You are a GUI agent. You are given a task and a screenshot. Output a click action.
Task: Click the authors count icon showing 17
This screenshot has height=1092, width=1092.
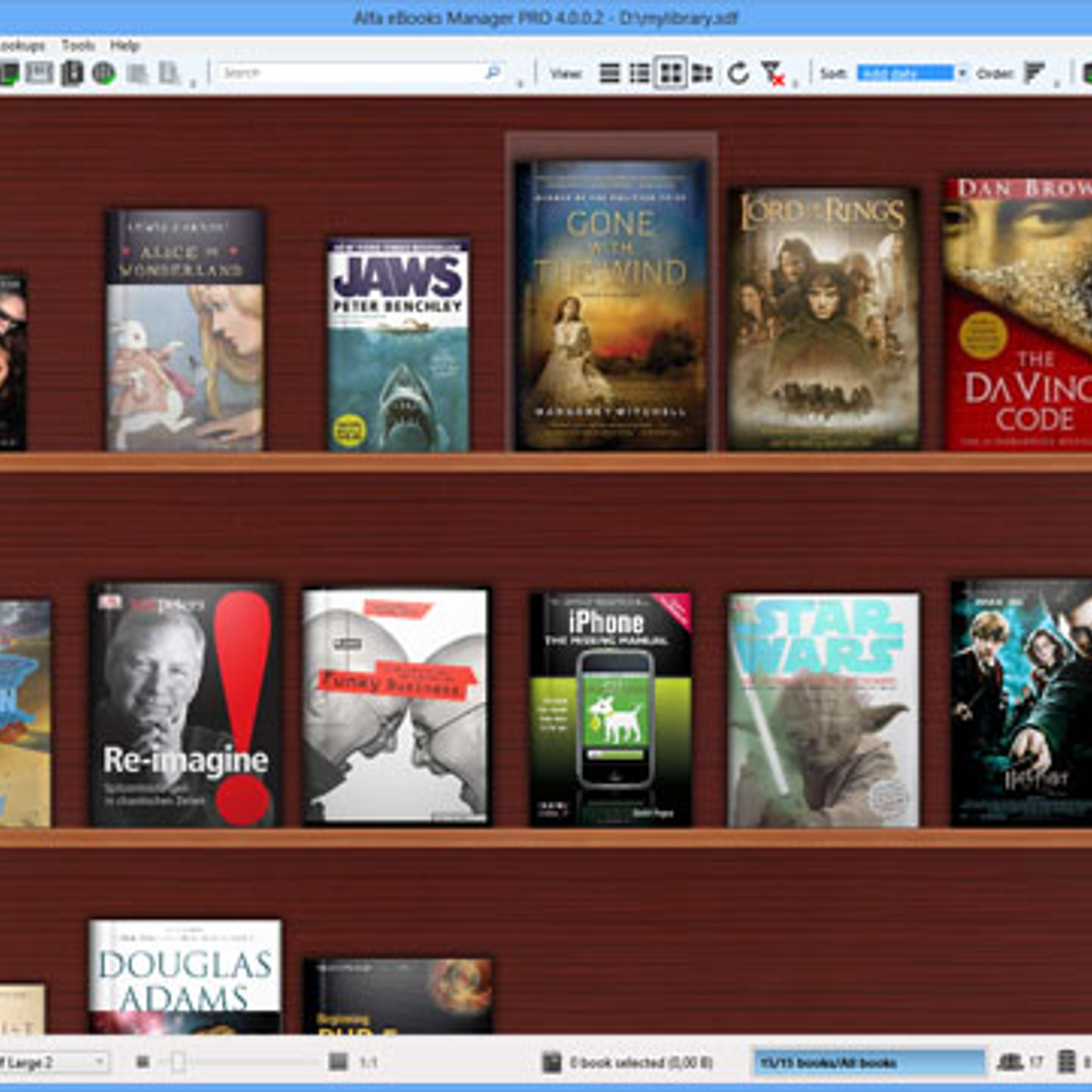pyautogui.click(x=1010, y=1062)
